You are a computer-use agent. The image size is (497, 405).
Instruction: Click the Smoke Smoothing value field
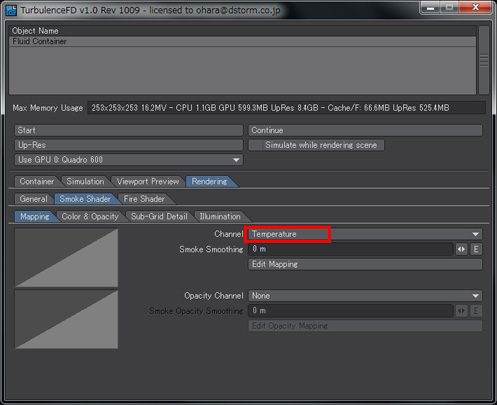click(351, 249)
